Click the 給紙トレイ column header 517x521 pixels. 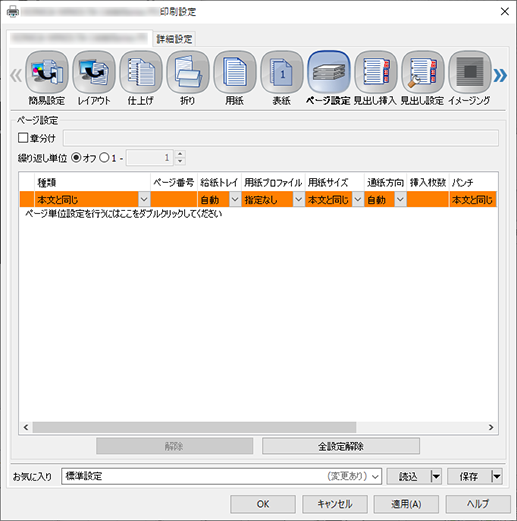tap(219, 182)
